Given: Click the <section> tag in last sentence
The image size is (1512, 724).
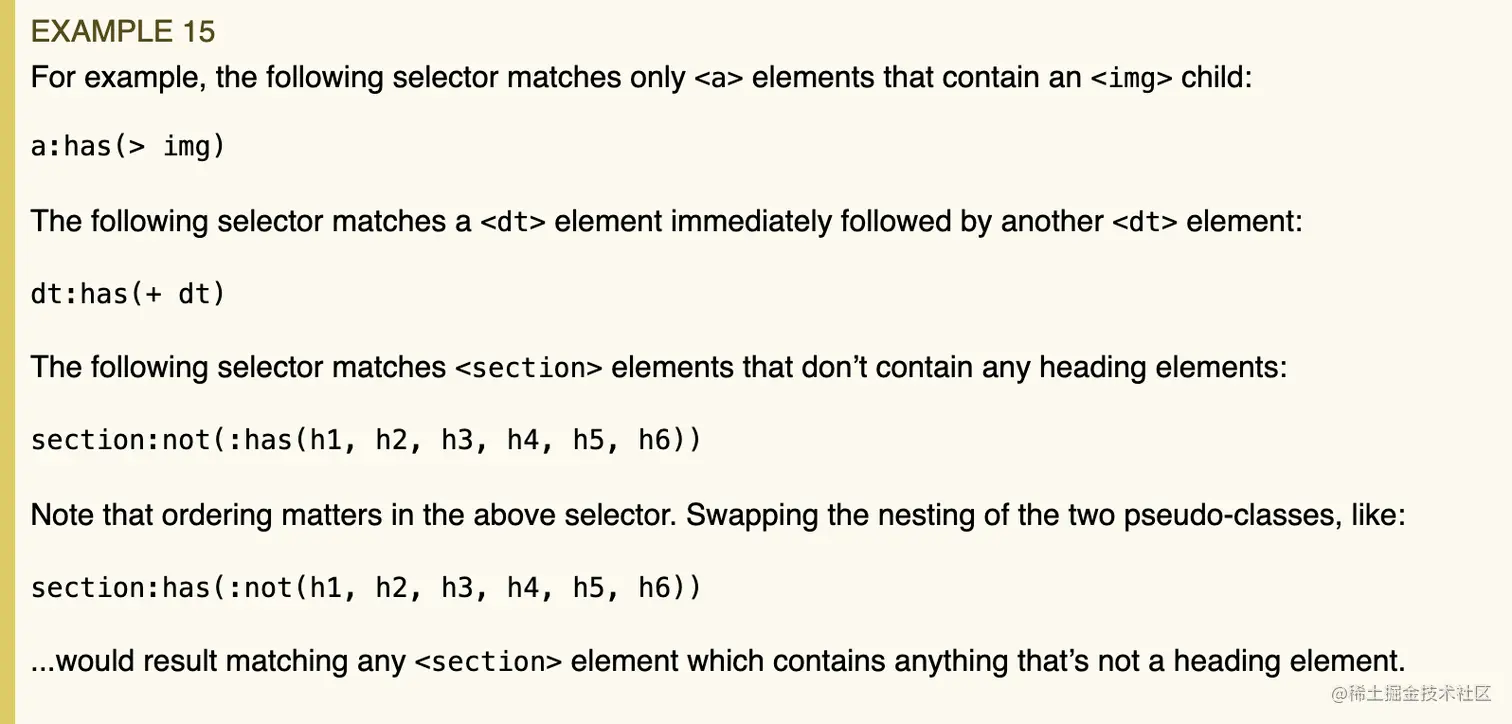Looking at the screenshot, I should click(488, 662).
